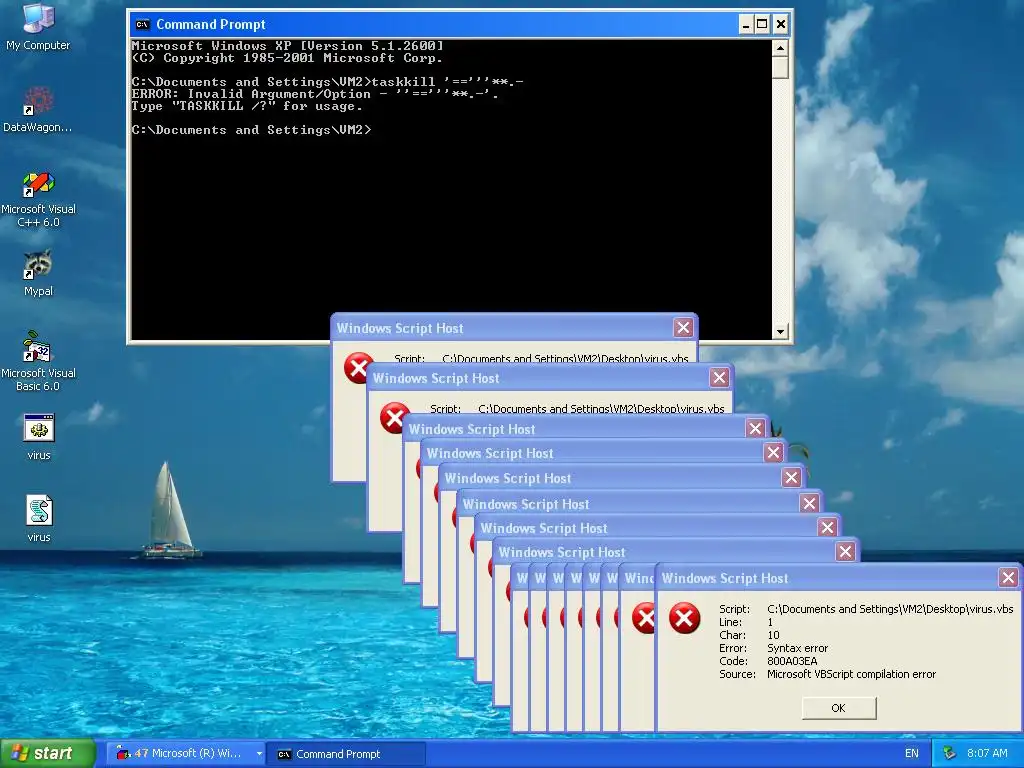1024x768 pixels.
Task: Click the EN language indicator
Action: coord(912,753)
